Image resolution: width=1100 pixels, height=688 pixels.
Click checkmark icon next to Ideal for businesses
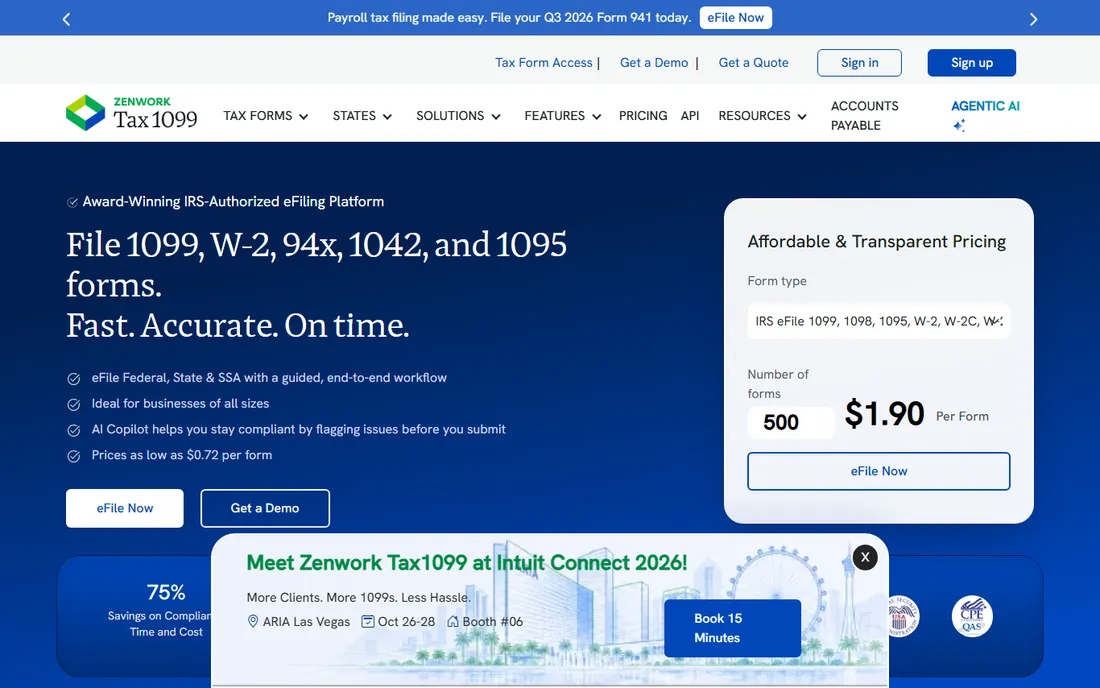pos(74,405)
